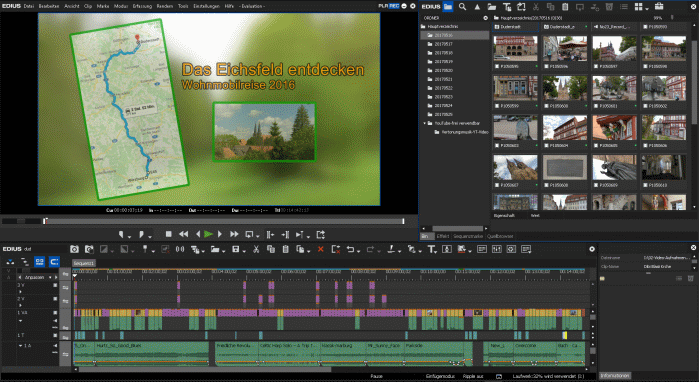Step forward one frame in player
The image size is (699, 382).
click(220, 234)
